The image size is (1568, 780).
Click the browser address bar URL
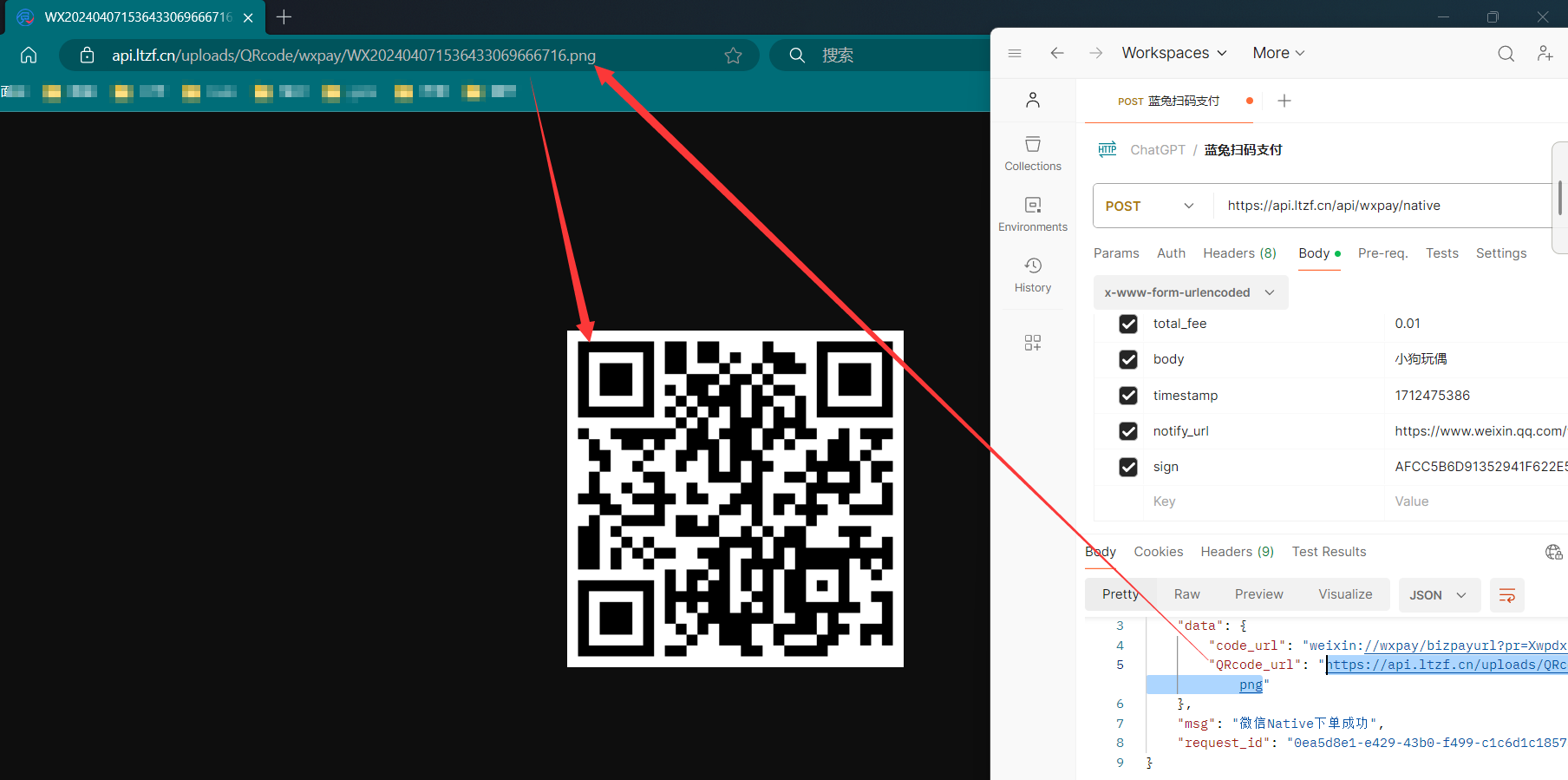(x=354, y=56)
